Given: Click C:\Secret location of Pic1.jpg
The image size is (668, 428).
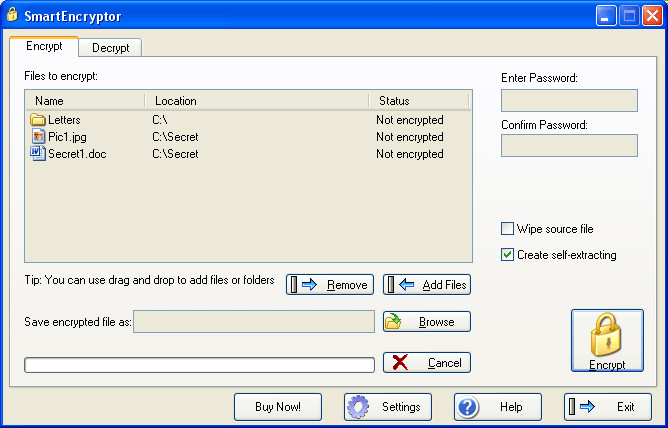Looking at the screenshot, I should pos(175,137).
